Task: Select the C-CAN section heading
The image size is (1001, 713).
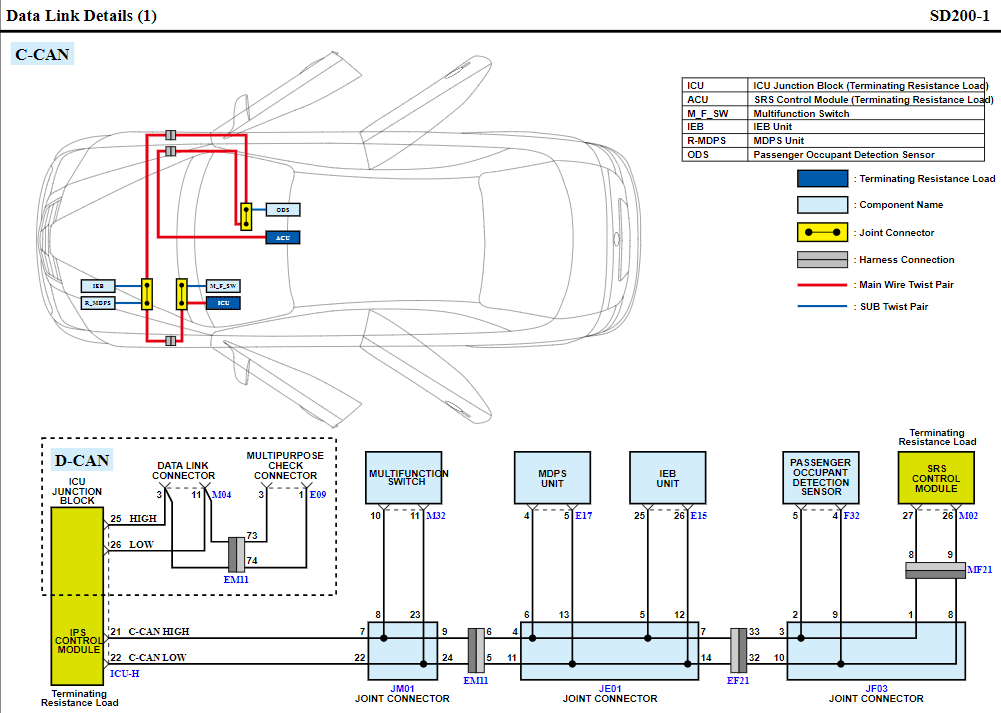Action: click(42, 55)
